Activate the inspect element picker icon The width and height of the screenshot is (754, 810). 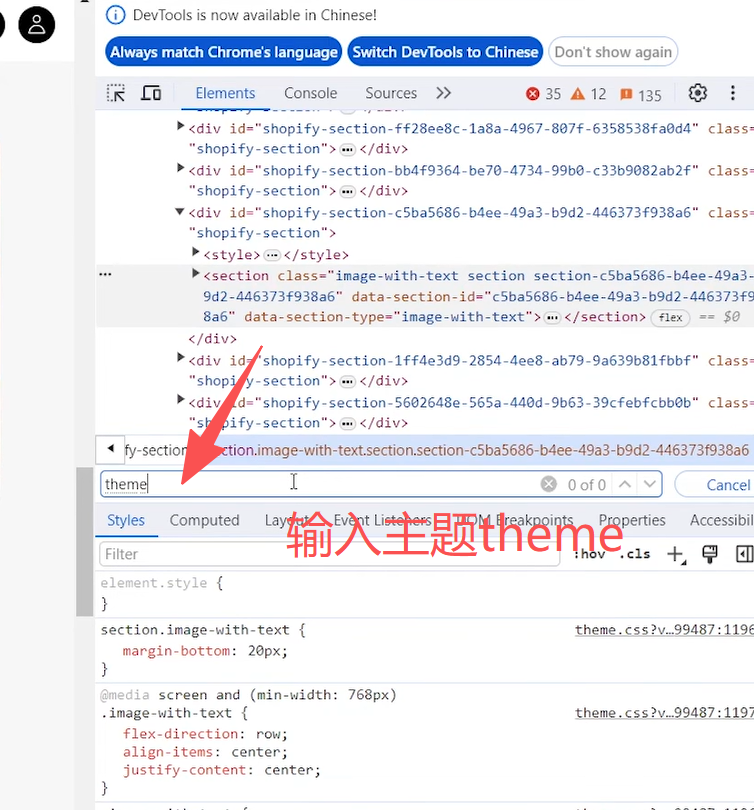116,94
